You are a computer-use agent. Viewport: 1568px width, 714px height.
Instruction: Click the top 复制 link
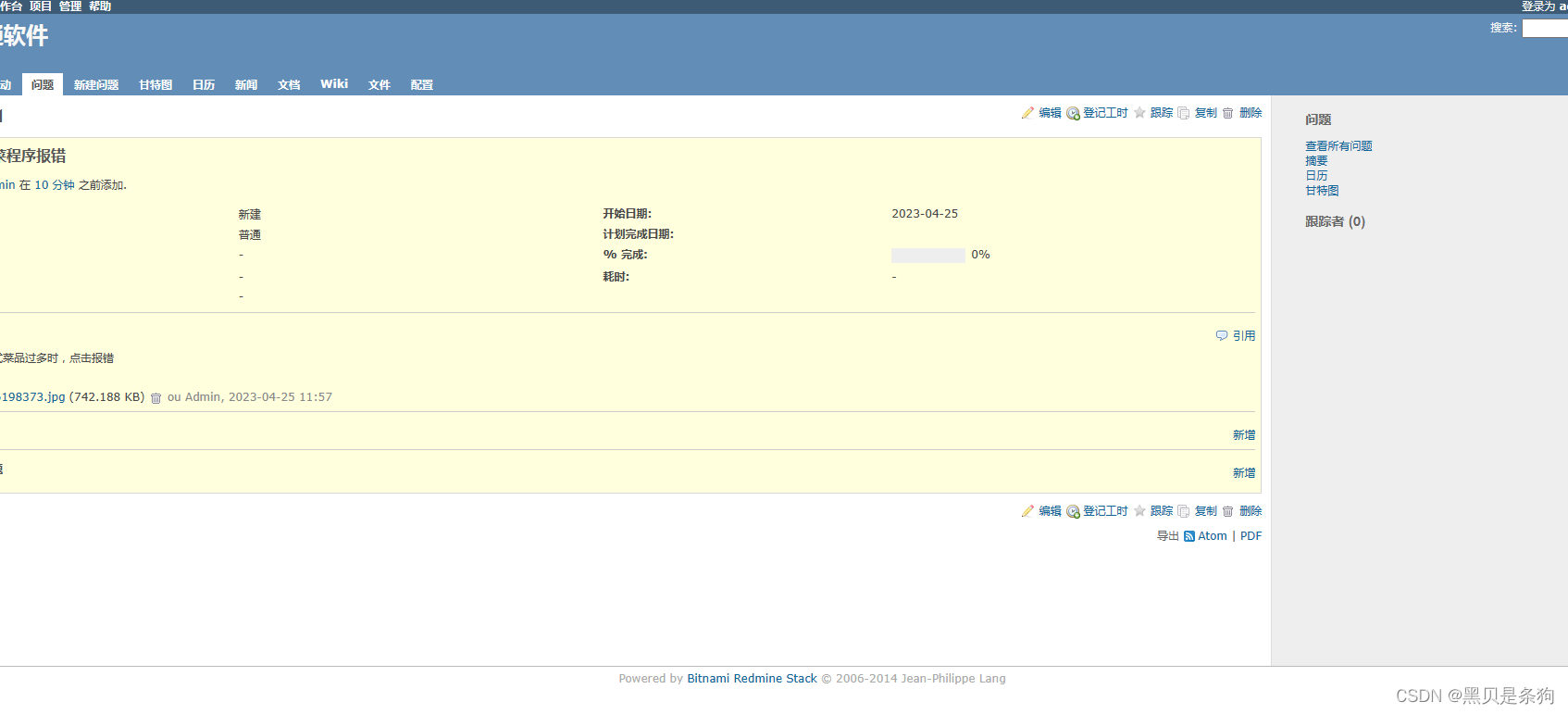1206,113
